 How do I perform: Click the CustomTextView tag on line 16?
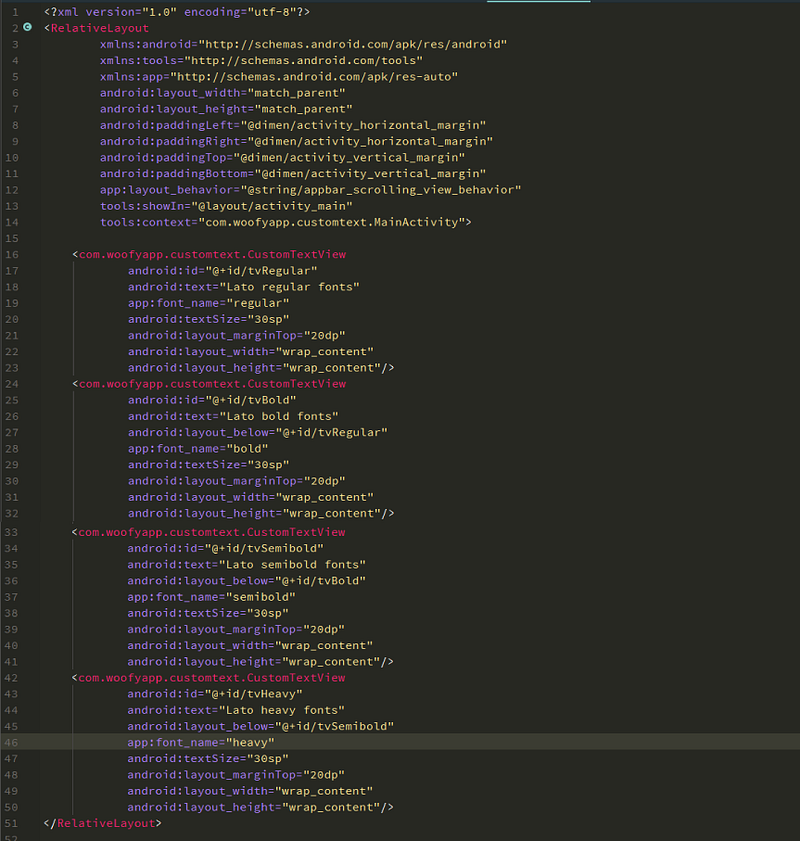210,254
